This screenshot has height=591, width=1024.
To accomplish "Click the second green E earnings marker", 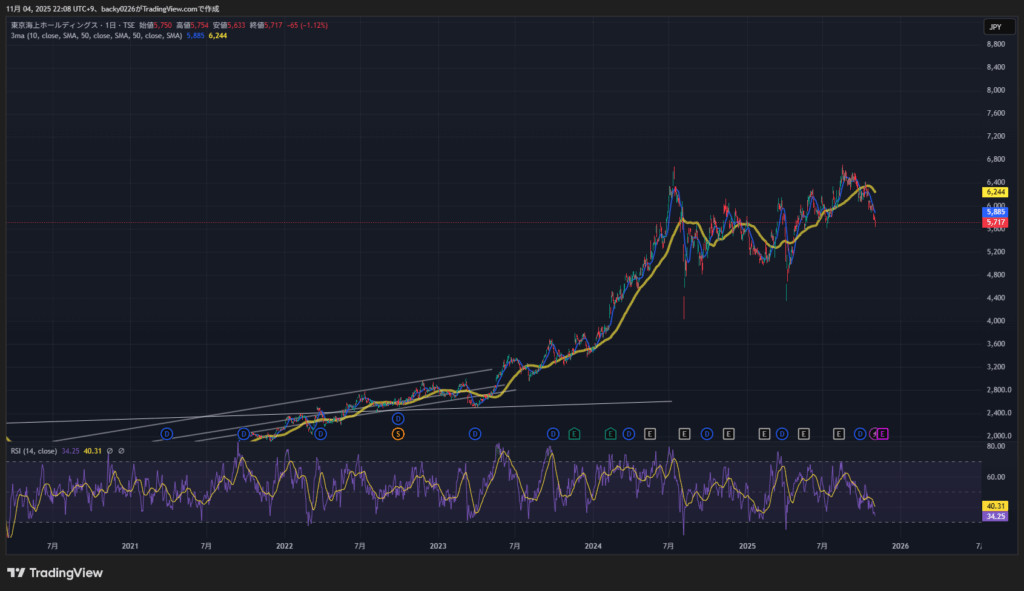I will (x=610, y=433).
